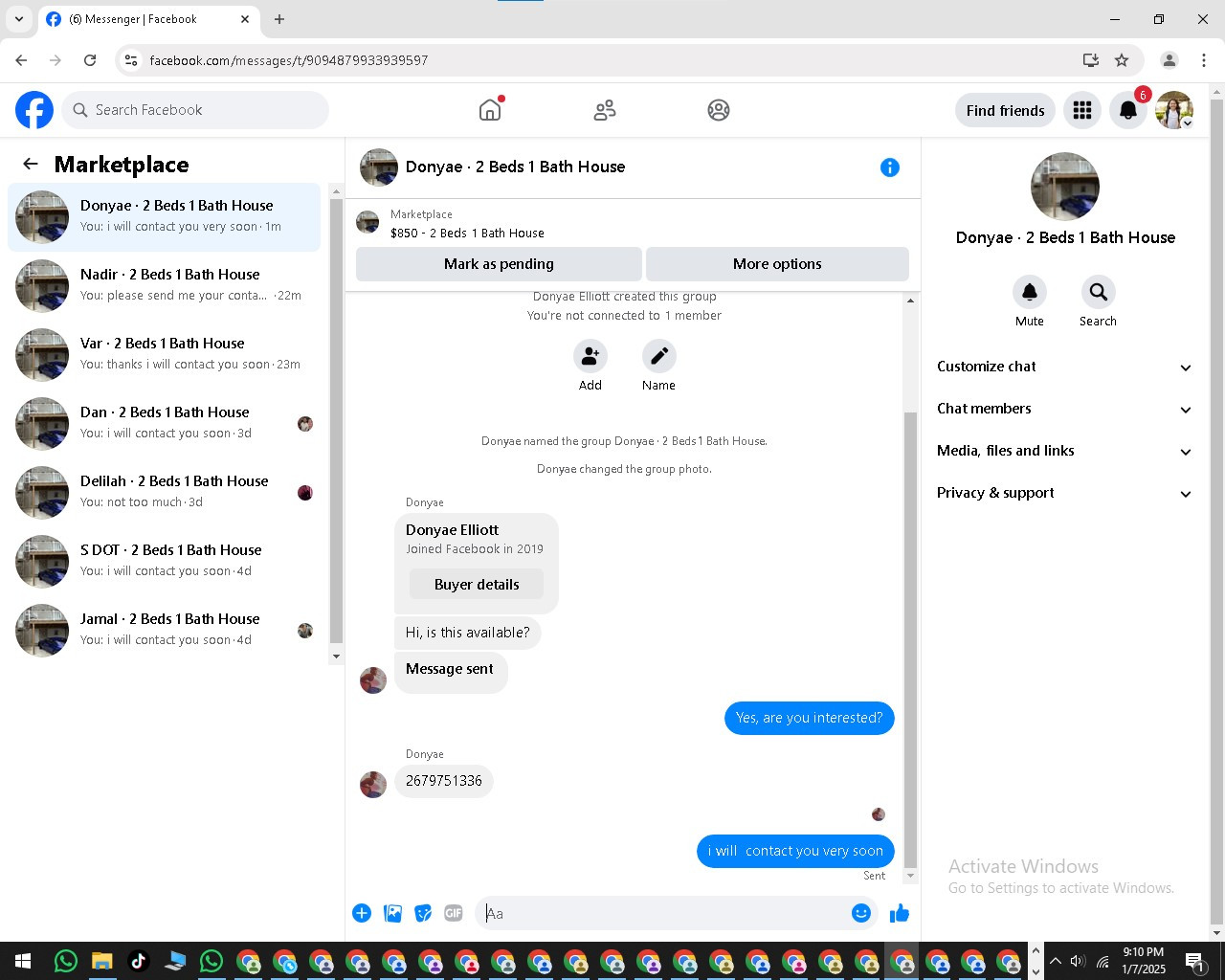Reload the page with the browser refresh icon
The image size is (1225, 980).
tap(90, 60)
